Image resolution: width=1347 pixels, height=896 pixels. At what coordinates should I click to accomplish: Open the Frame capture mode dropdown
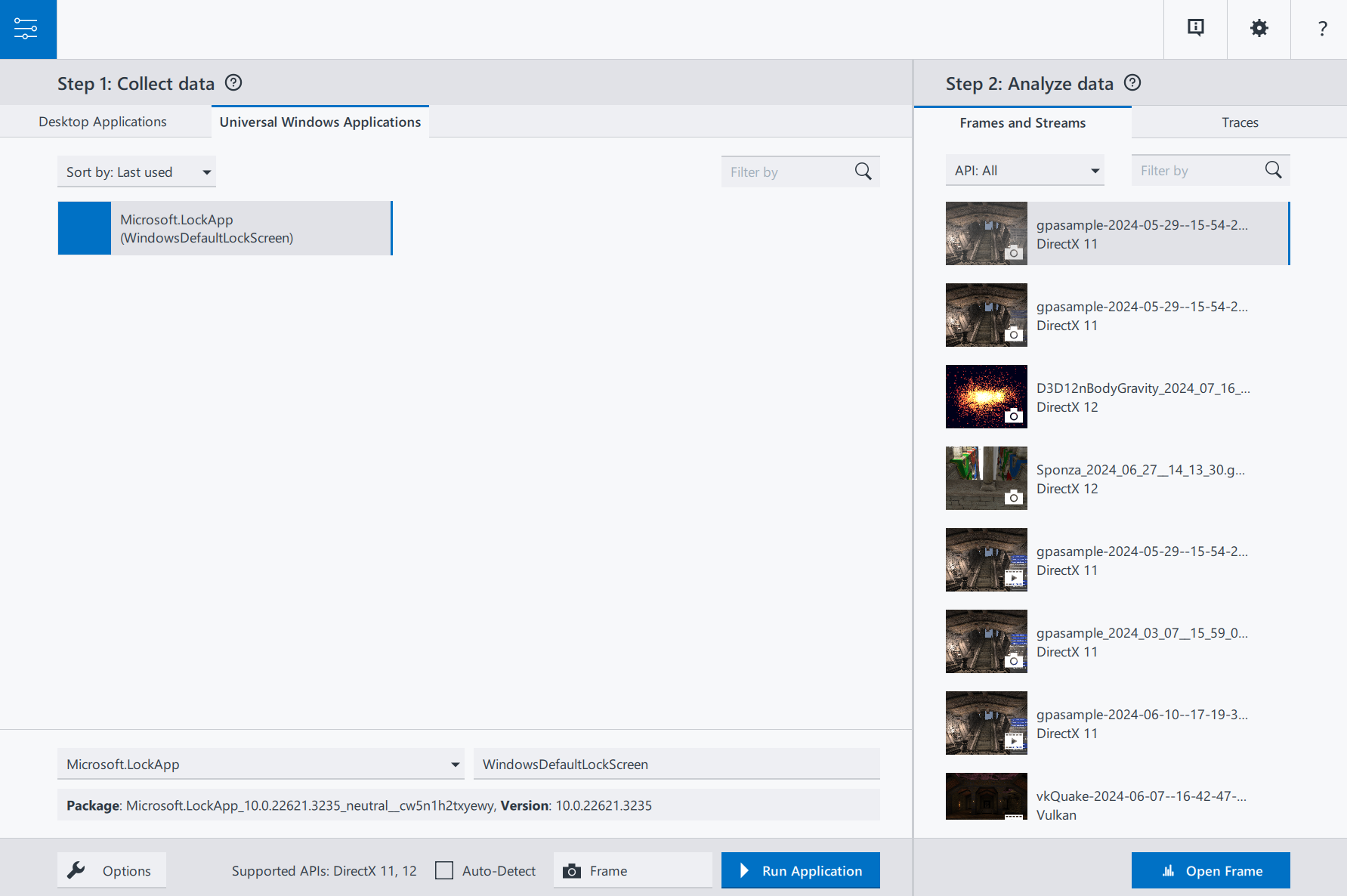click(633, 870)
